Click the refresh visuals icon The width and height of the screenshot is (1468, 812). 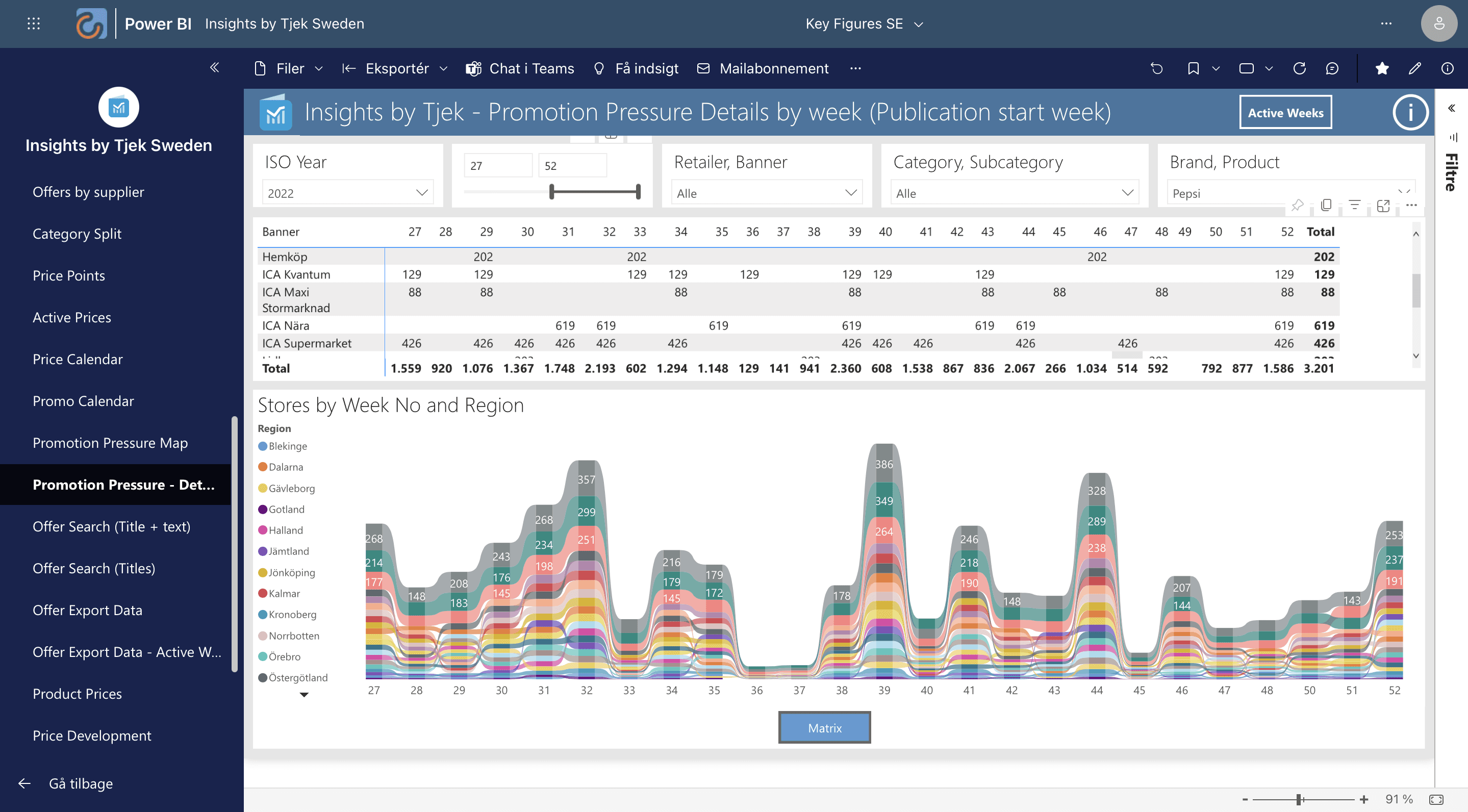tap(1299, 68)
